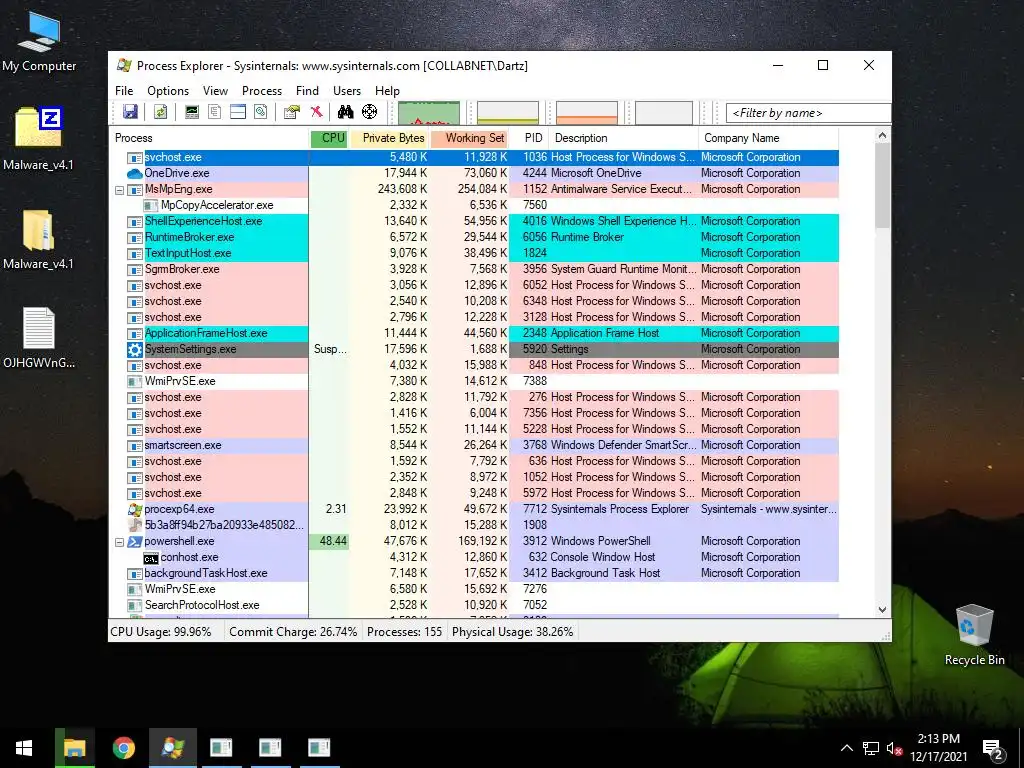Open the taskbar clock showing 2:13 PM
The height and width of the screenshot is (768, 1024).
click(938, 748)
